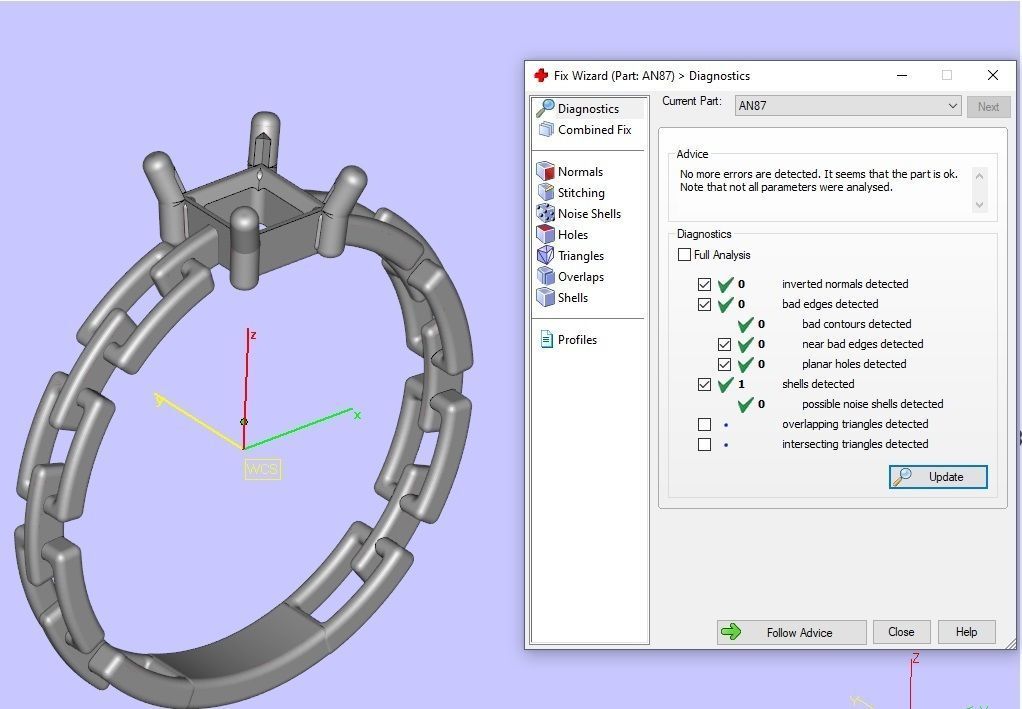The width and height of the screenshot is (1022, 709).
Task: Select the Stitching fix step
Action: [571, 192]
